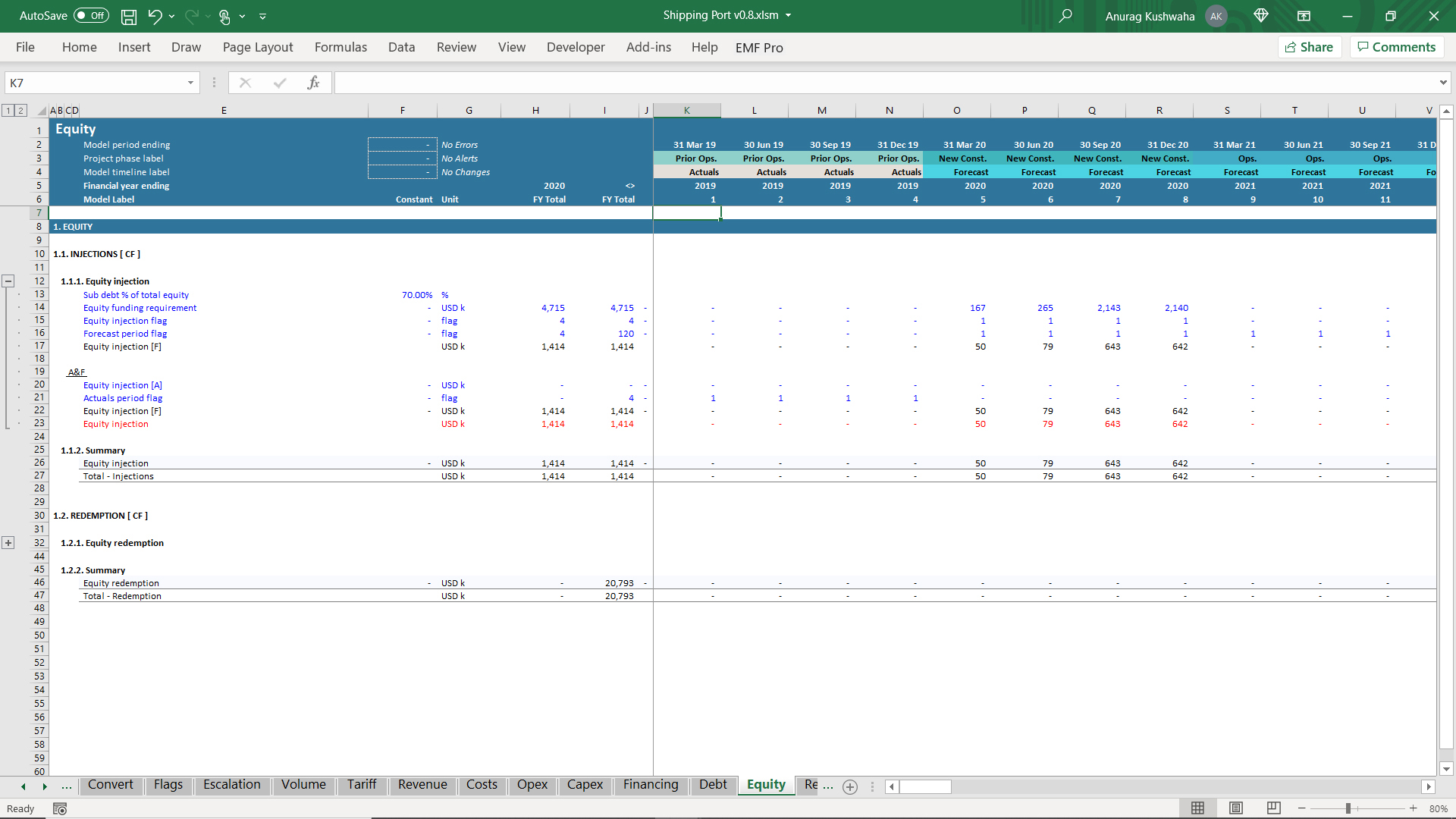Open the Formulas ribbon tab

[340, 47]
